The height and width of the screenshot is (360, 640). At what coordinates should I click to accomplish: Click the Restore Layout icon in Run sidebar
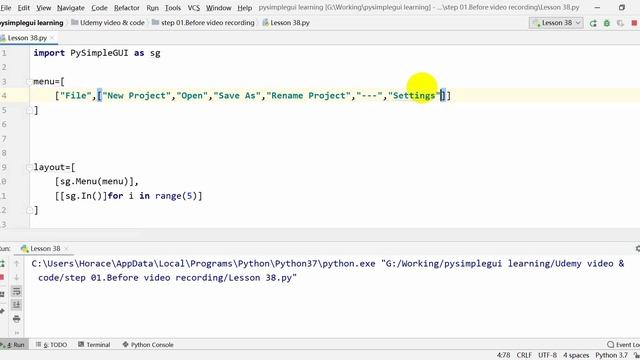[2, 294]
